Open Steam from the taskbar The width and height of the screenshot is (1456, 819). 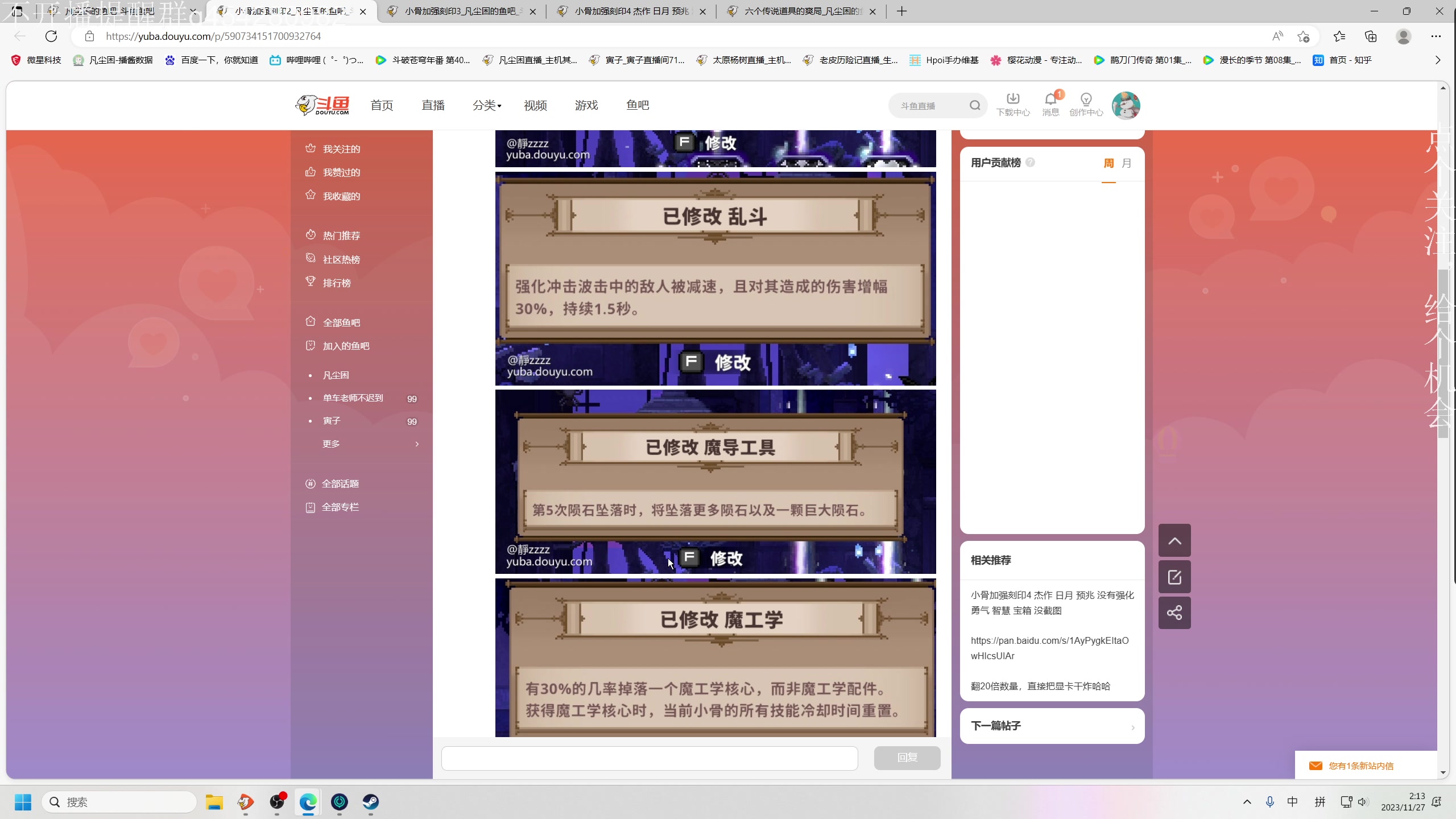coord(371,802)
